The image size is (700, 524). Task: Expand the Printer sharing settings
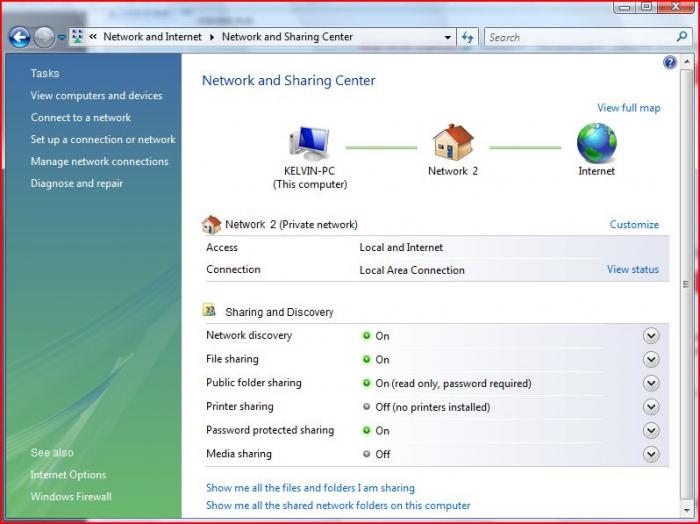click(651, 407)
